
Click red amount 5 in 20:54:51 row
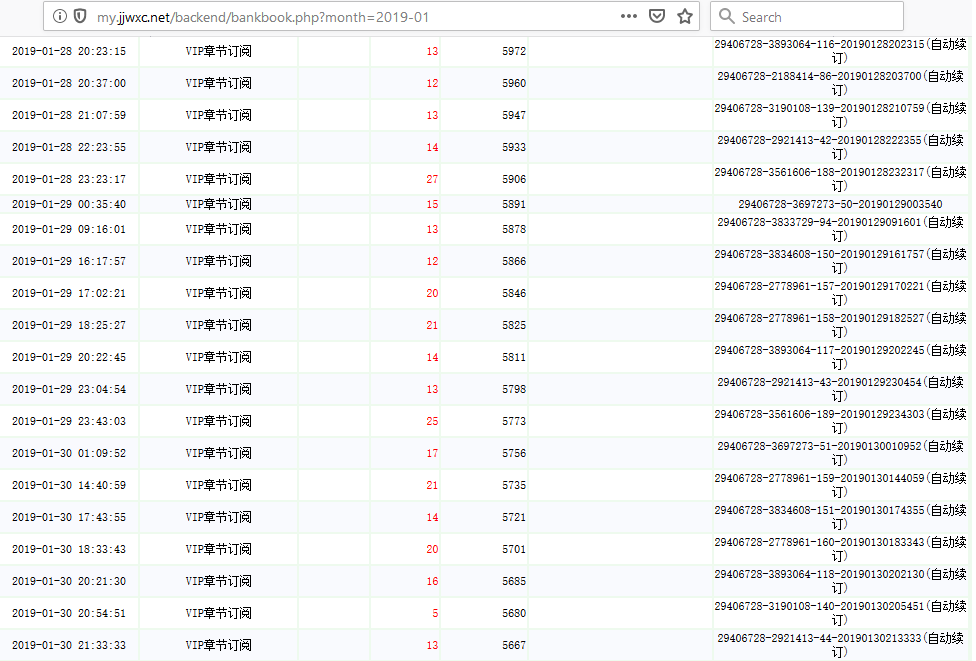[x=435, y=613]
